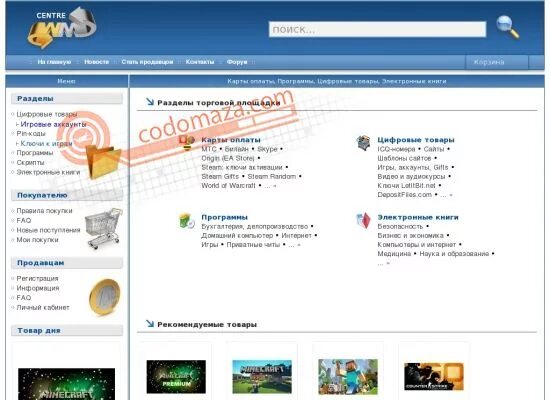Click the shopping cart image in Покупателю
The width and height of the screenshot is (550, 400).
coord(103,228)
